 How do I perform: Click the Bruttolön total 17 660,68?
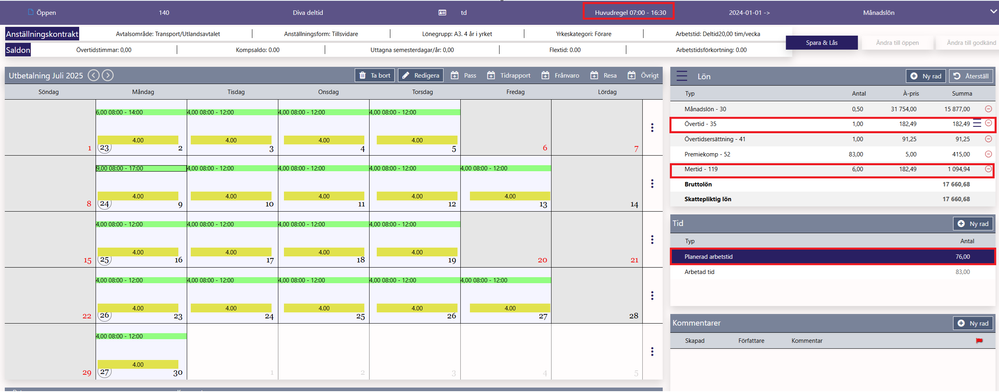point(956,184)
